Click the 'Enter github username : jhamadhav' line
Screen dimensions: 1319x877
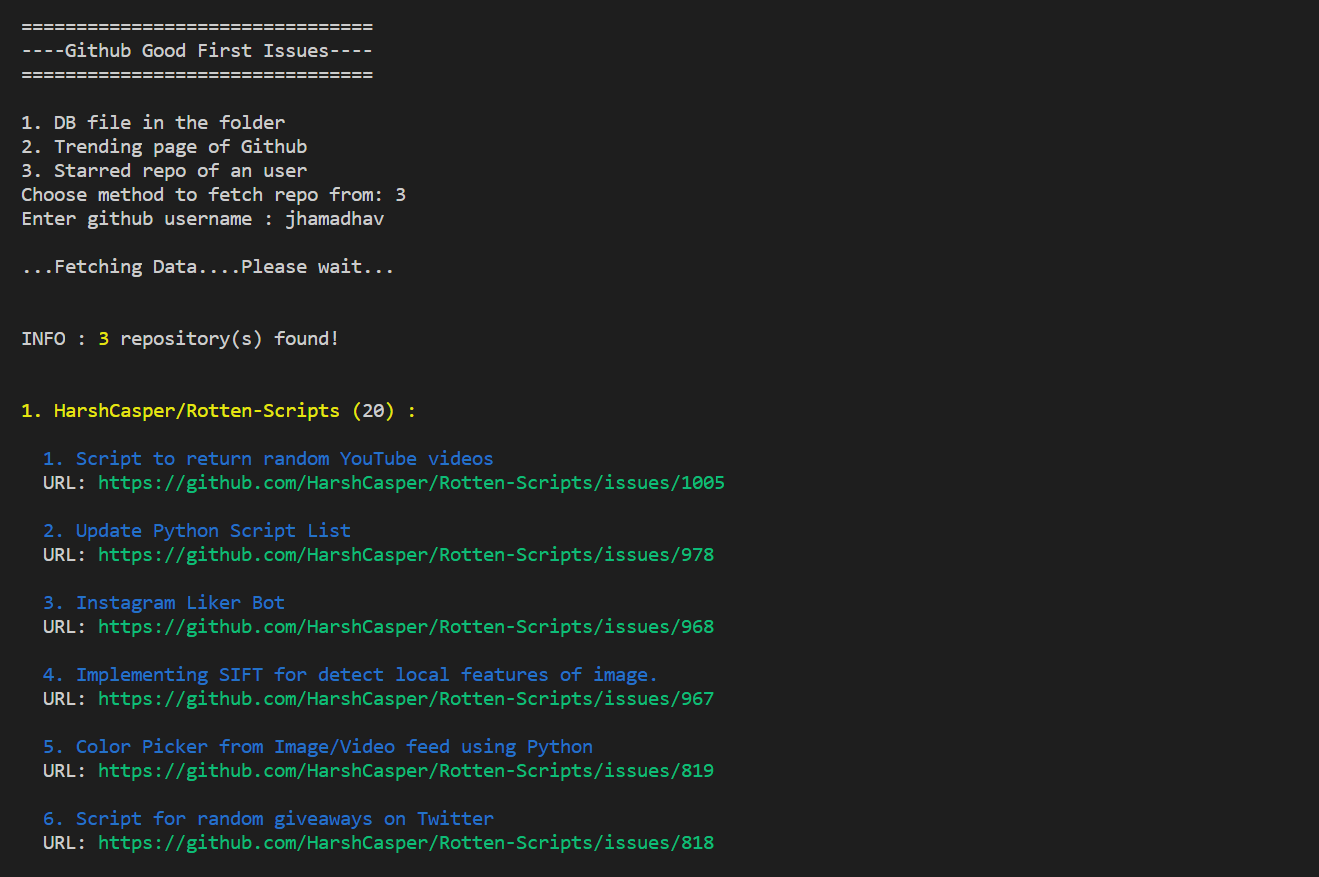(x=203, y=219)
